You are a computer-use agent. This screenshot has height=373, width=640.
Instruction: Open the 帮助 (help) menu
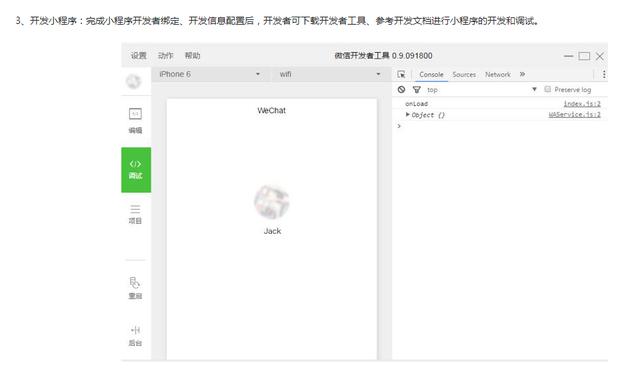tap(192, 56)
